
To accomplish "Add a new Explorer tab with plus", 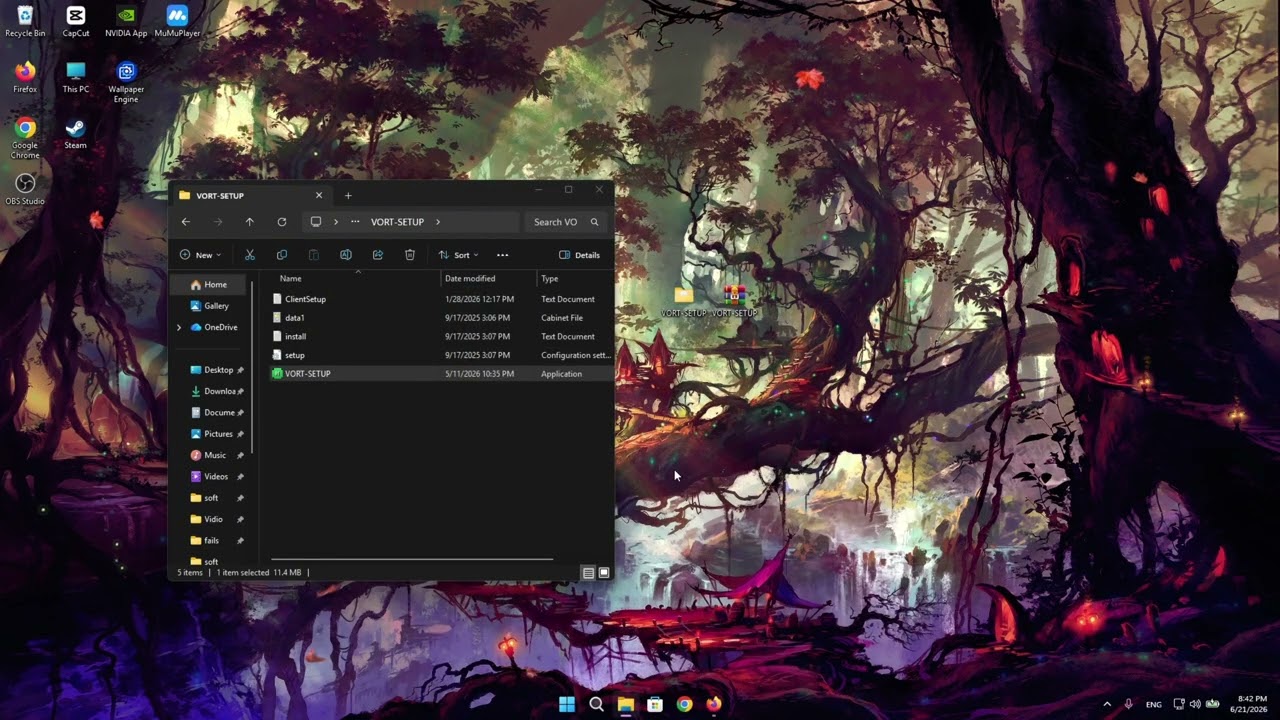I will tap(348, 195).
